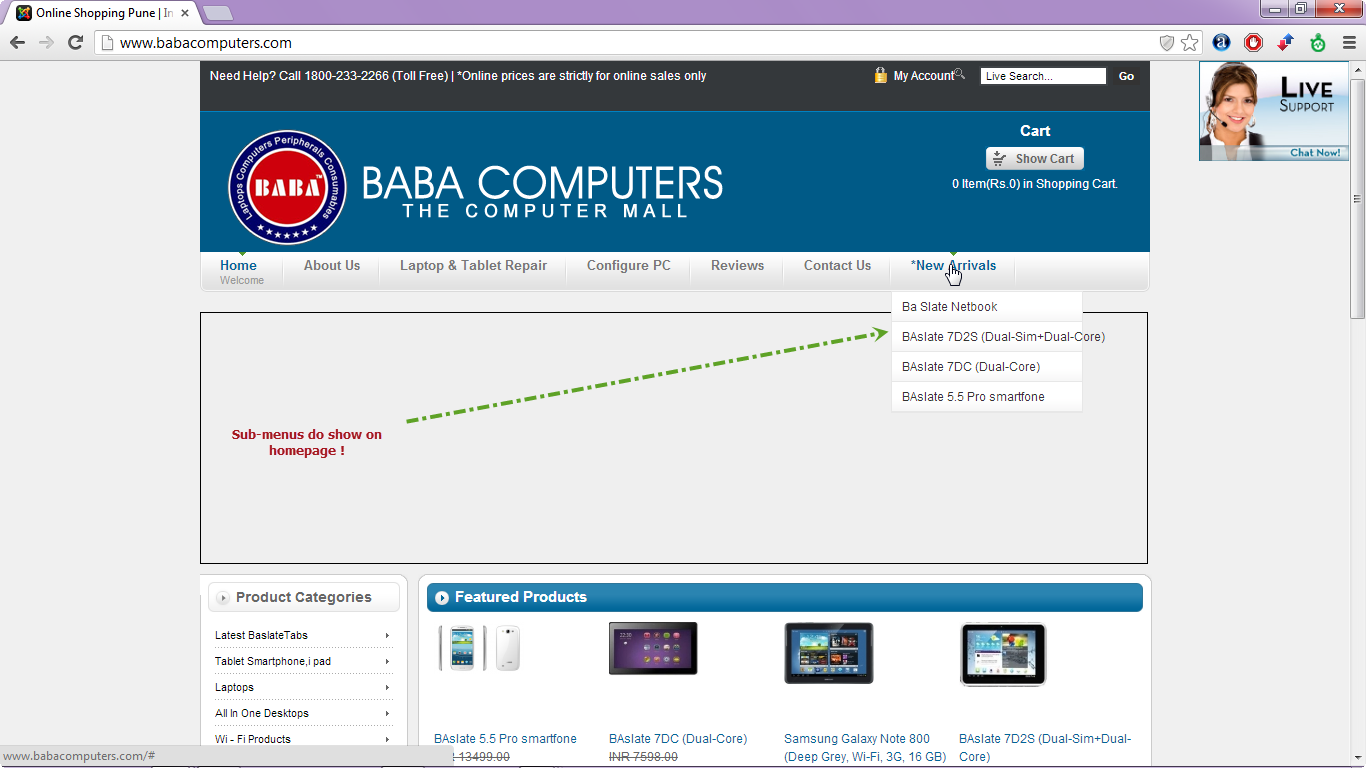1366x768 pixels.
Task: Expand the Laptops category arrow
Action: click(387, 687)
